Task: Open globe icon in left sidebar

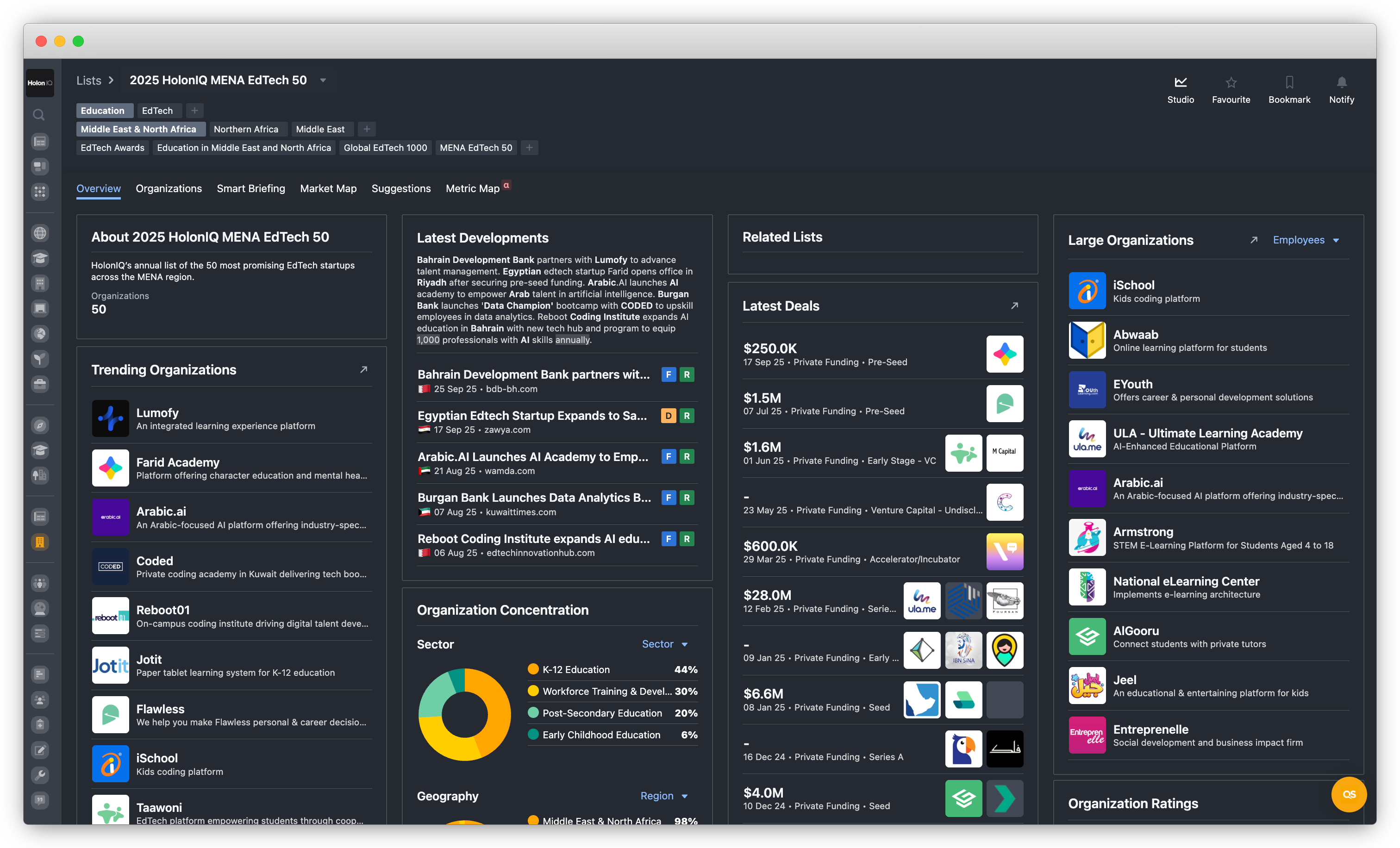Action: tap(40, 233)
